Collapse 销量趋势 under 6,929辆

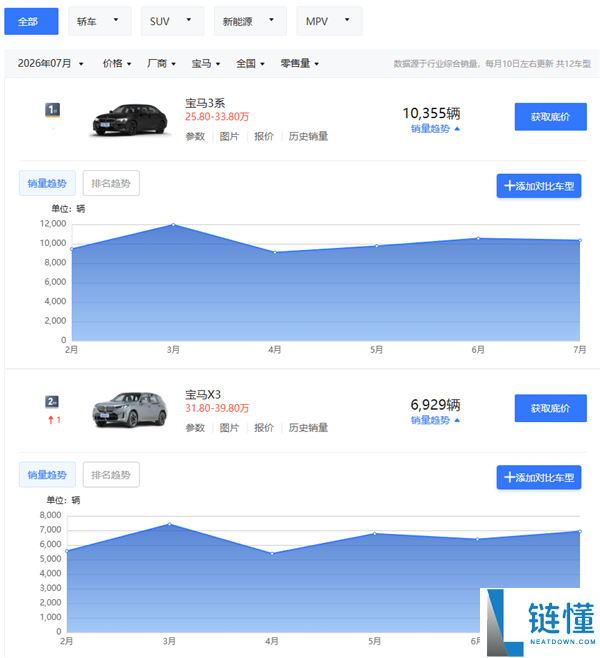435,420
